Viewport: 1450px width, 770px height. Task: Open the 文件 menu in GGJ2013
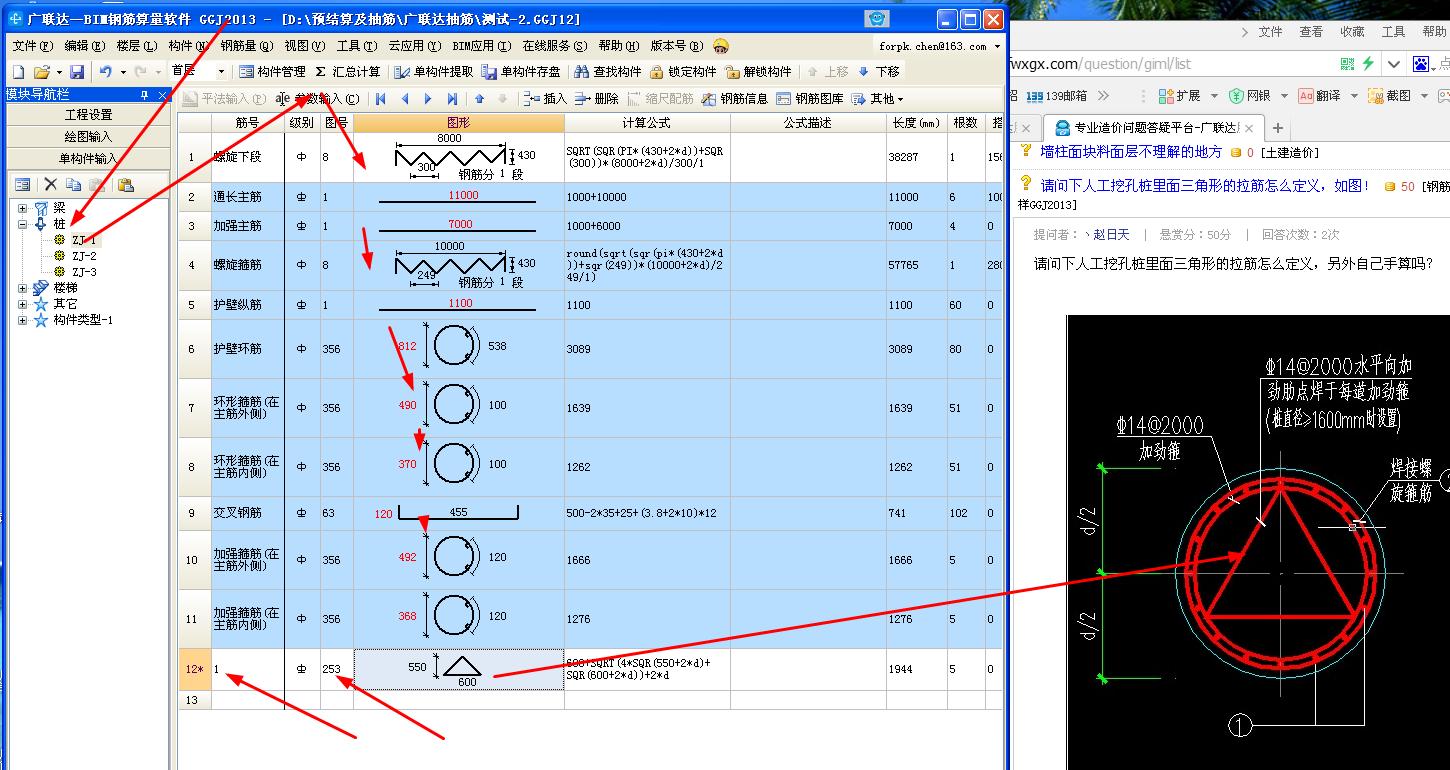[31, 46]
